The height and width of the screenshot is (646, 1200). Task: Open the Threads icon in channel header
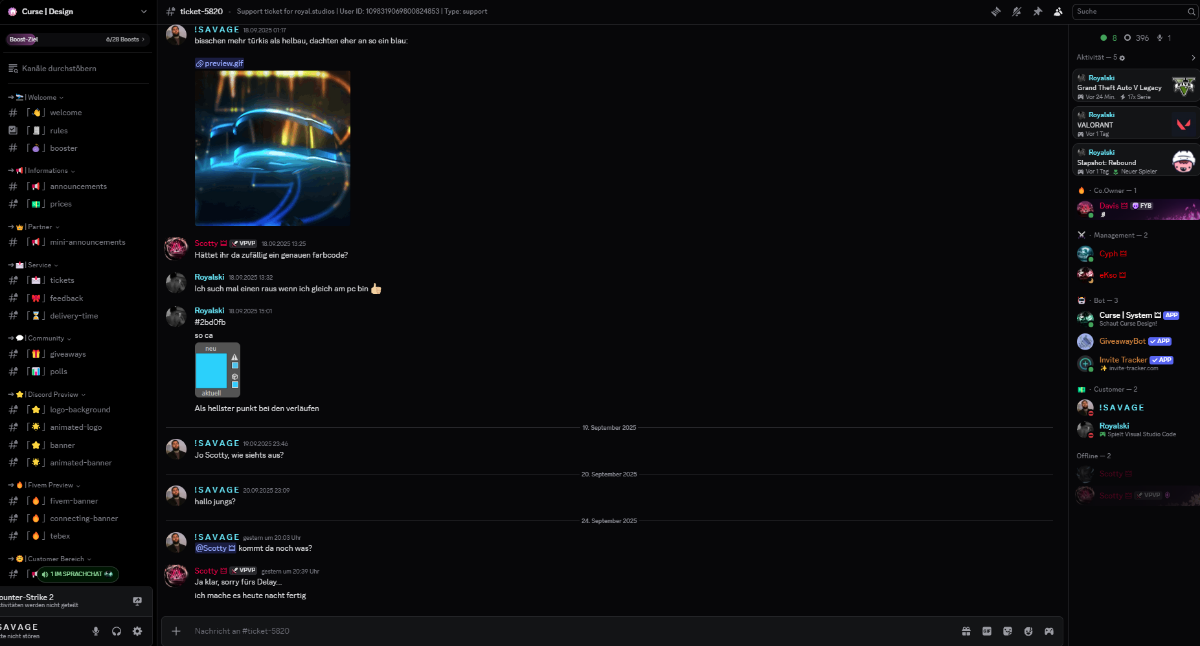point(995,11)
